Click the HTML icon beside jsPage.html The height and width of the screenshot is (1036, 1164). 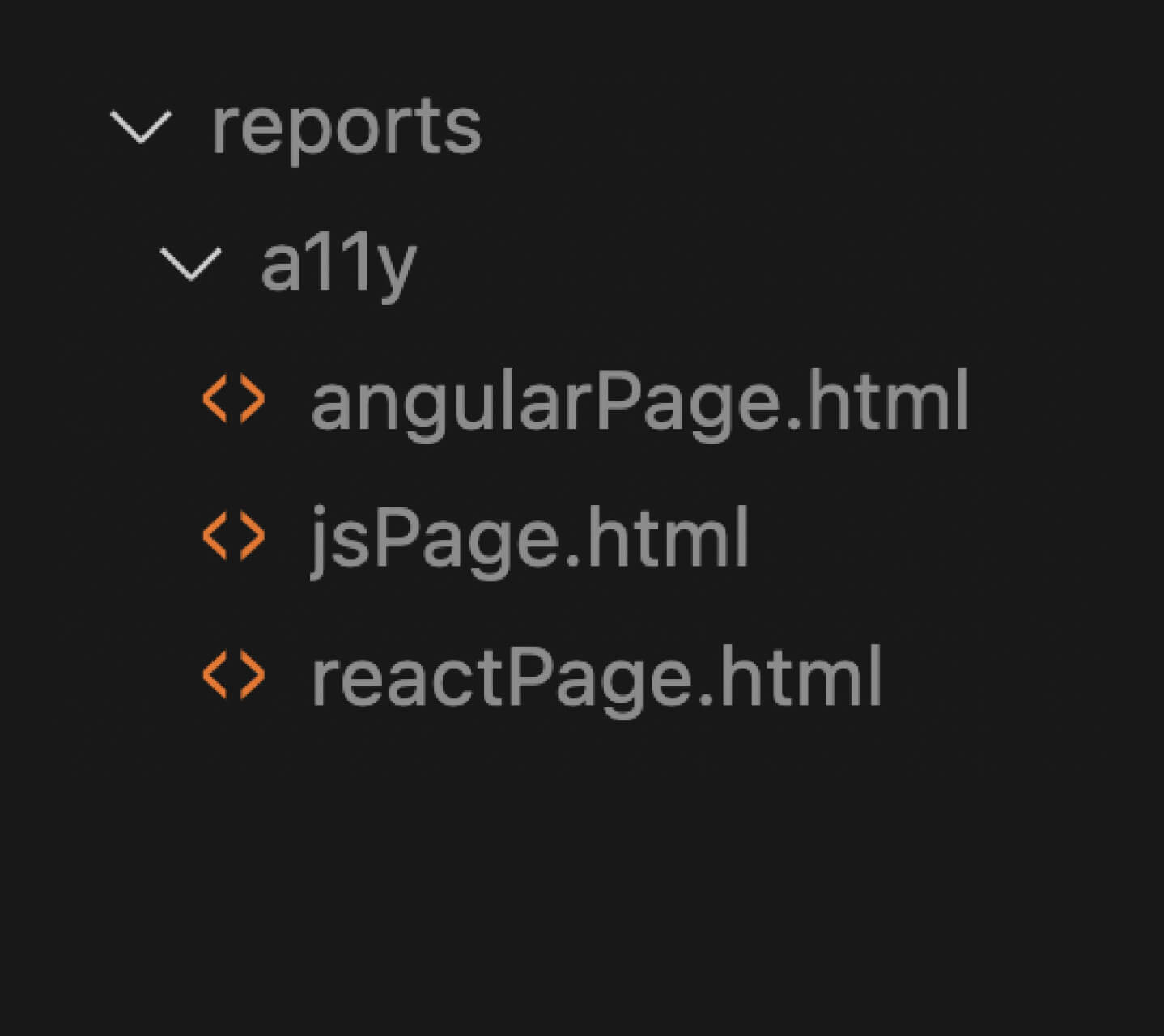pyautogui.click(x=233, y=537)
